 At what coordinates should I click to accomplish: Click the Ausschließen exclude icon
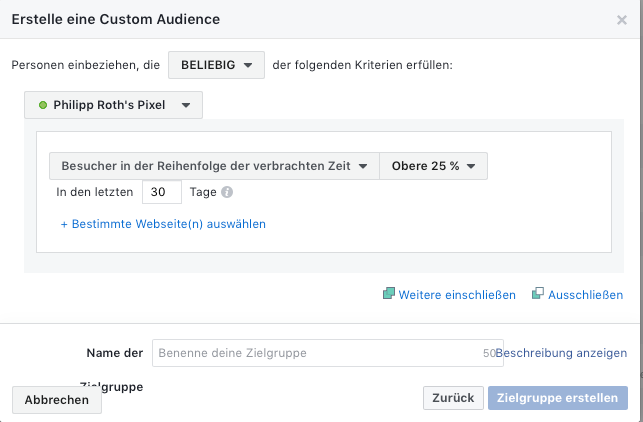coord(538,293)
